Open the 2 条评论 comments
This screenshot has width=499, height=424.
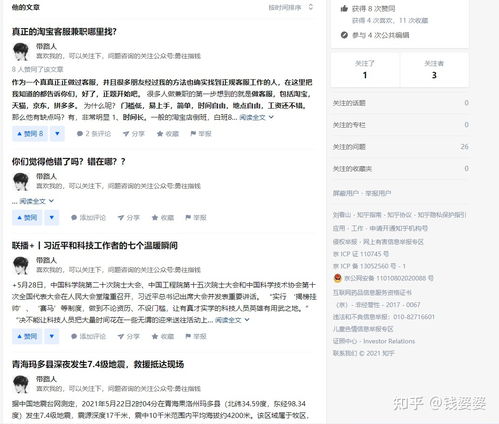[x=94, y=134]
